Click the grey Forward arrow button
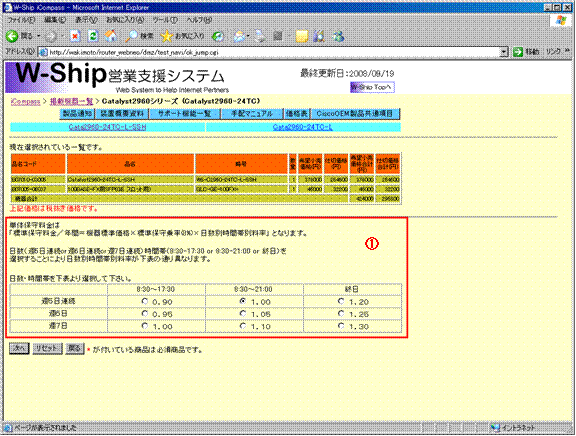Image resolution: width=576 pixels, height=436 pixels. (51, 36)
